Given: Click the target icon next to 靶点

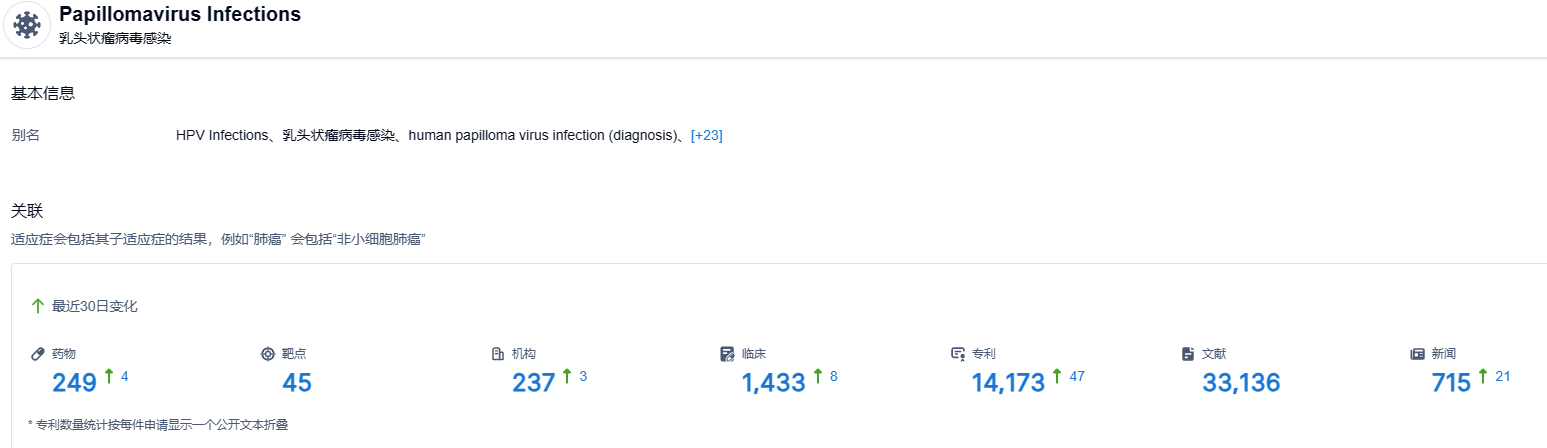Looking at the screenshot, I should (x=267, y=354).
